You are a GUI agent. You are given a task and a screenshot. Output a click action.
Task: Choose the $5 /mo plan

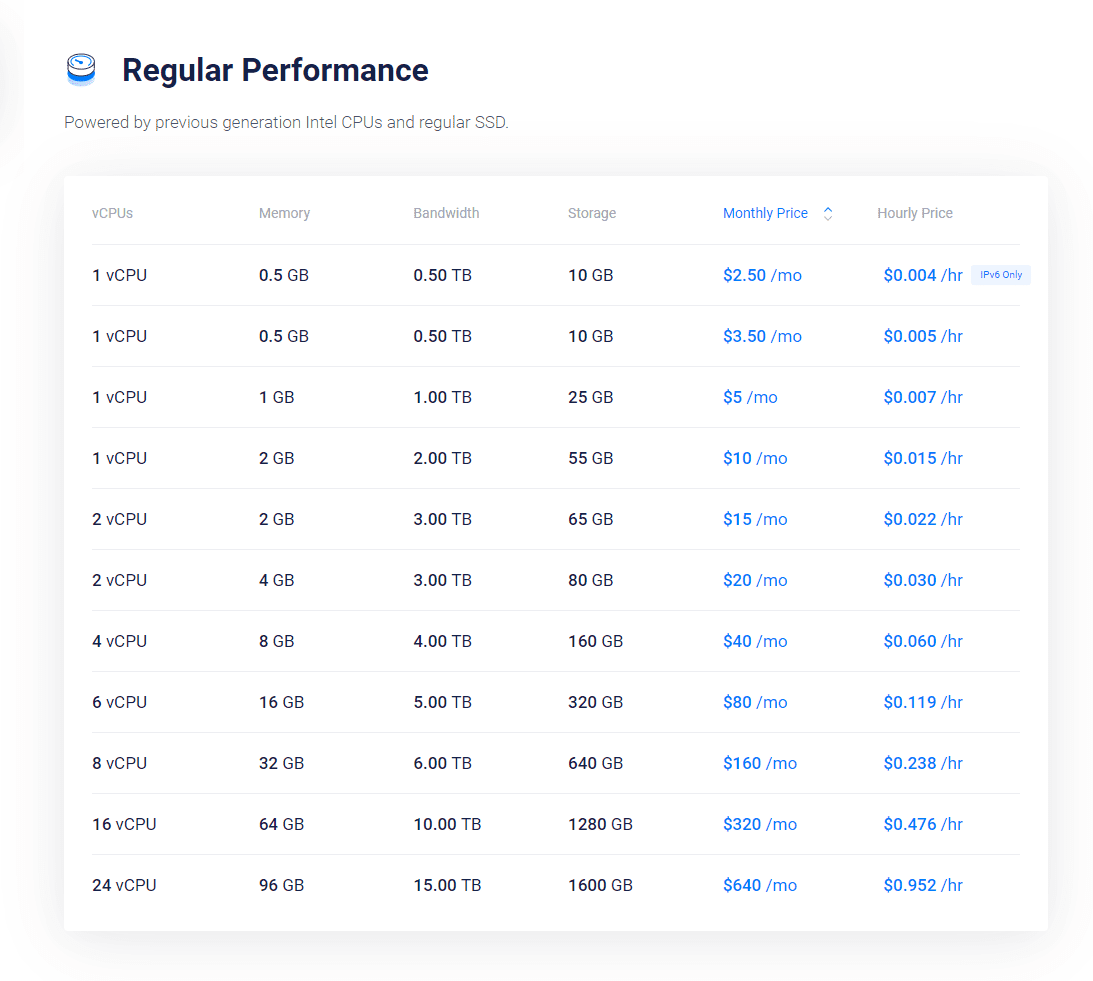[x=750, y=397]
